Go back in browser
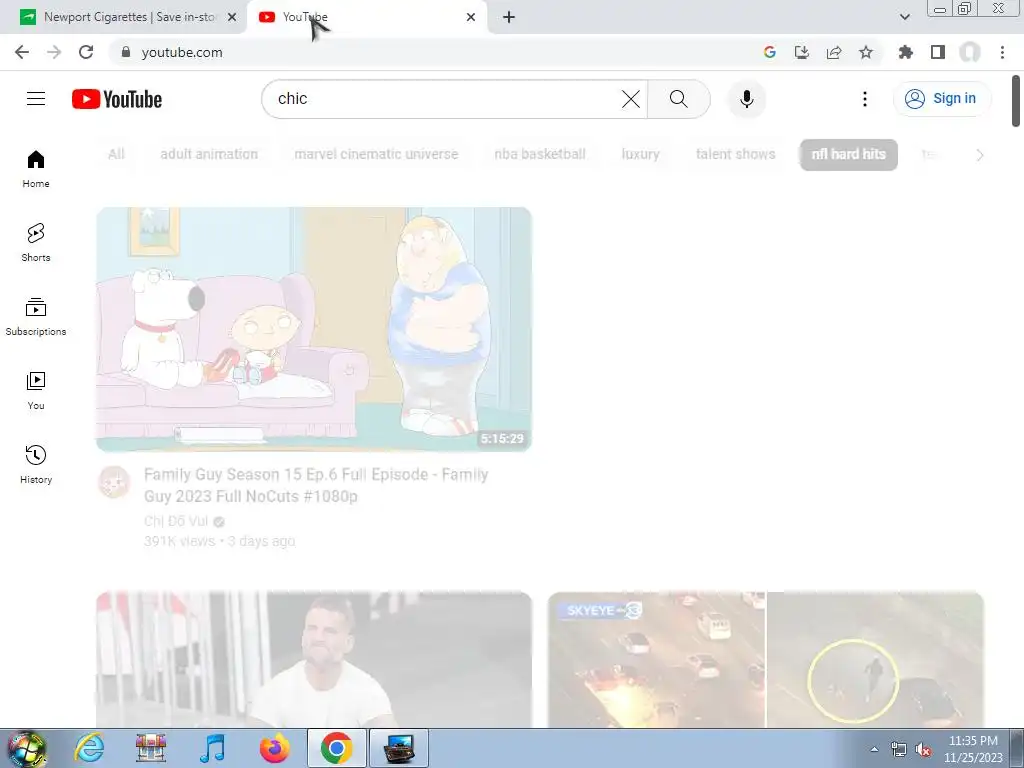Viewport: 1024px width, 768px height. coord(22,52)
